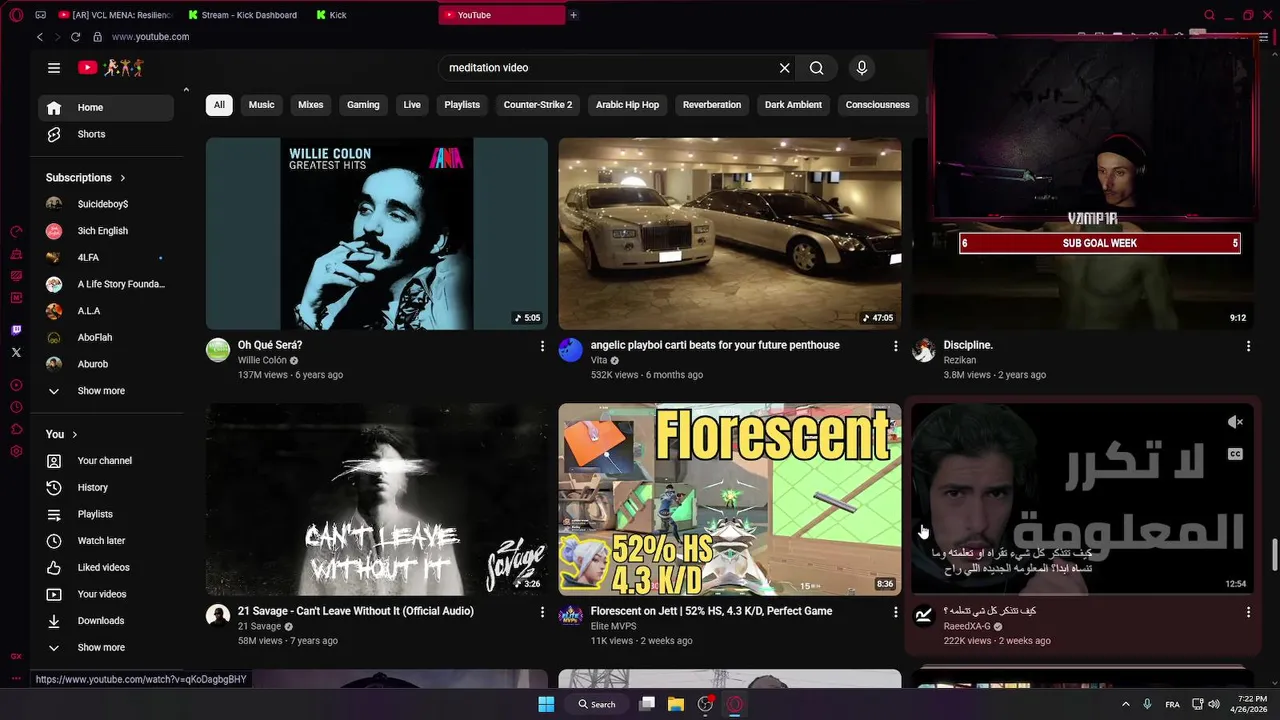Reload the page

tap(75, 37)
